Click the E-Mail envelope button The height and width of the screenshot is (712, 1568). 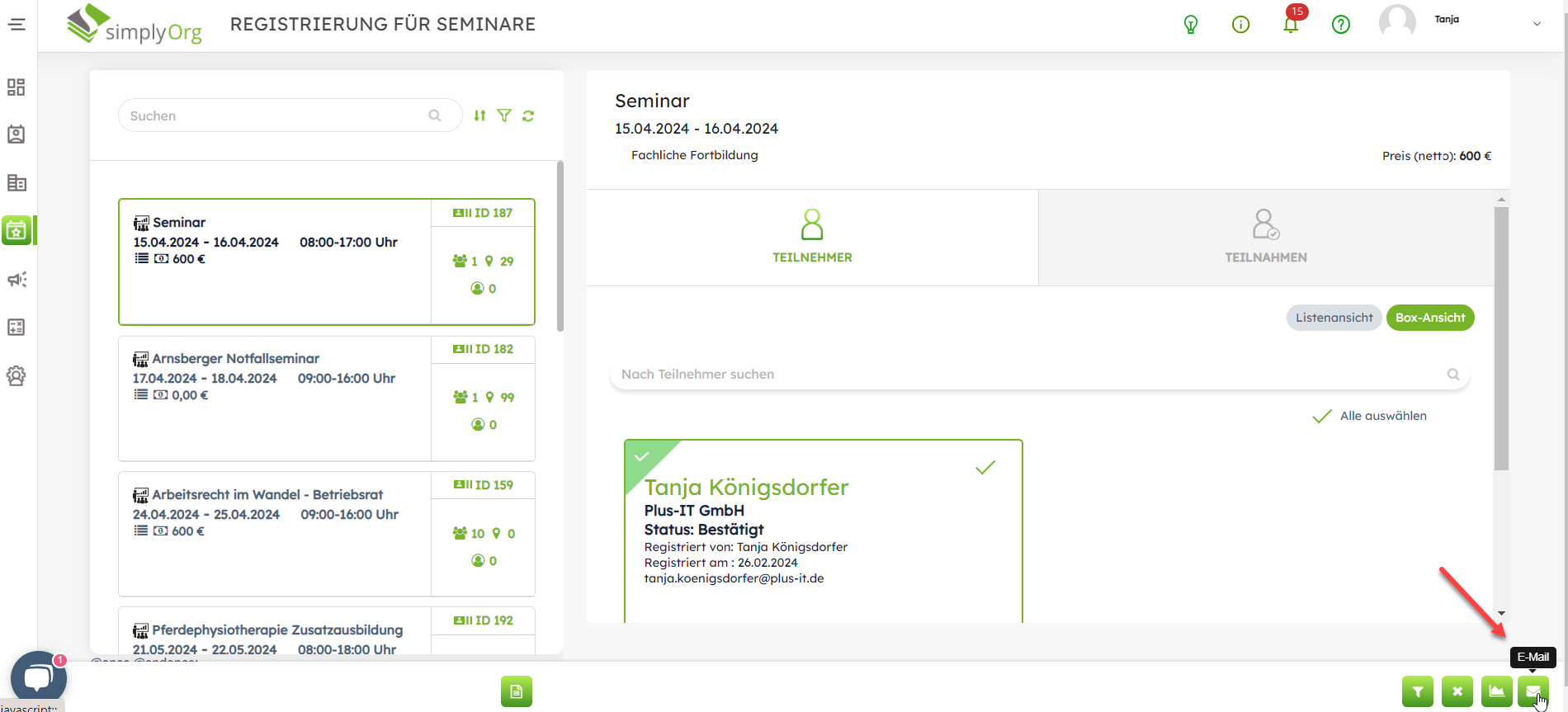coord(1533,691)
